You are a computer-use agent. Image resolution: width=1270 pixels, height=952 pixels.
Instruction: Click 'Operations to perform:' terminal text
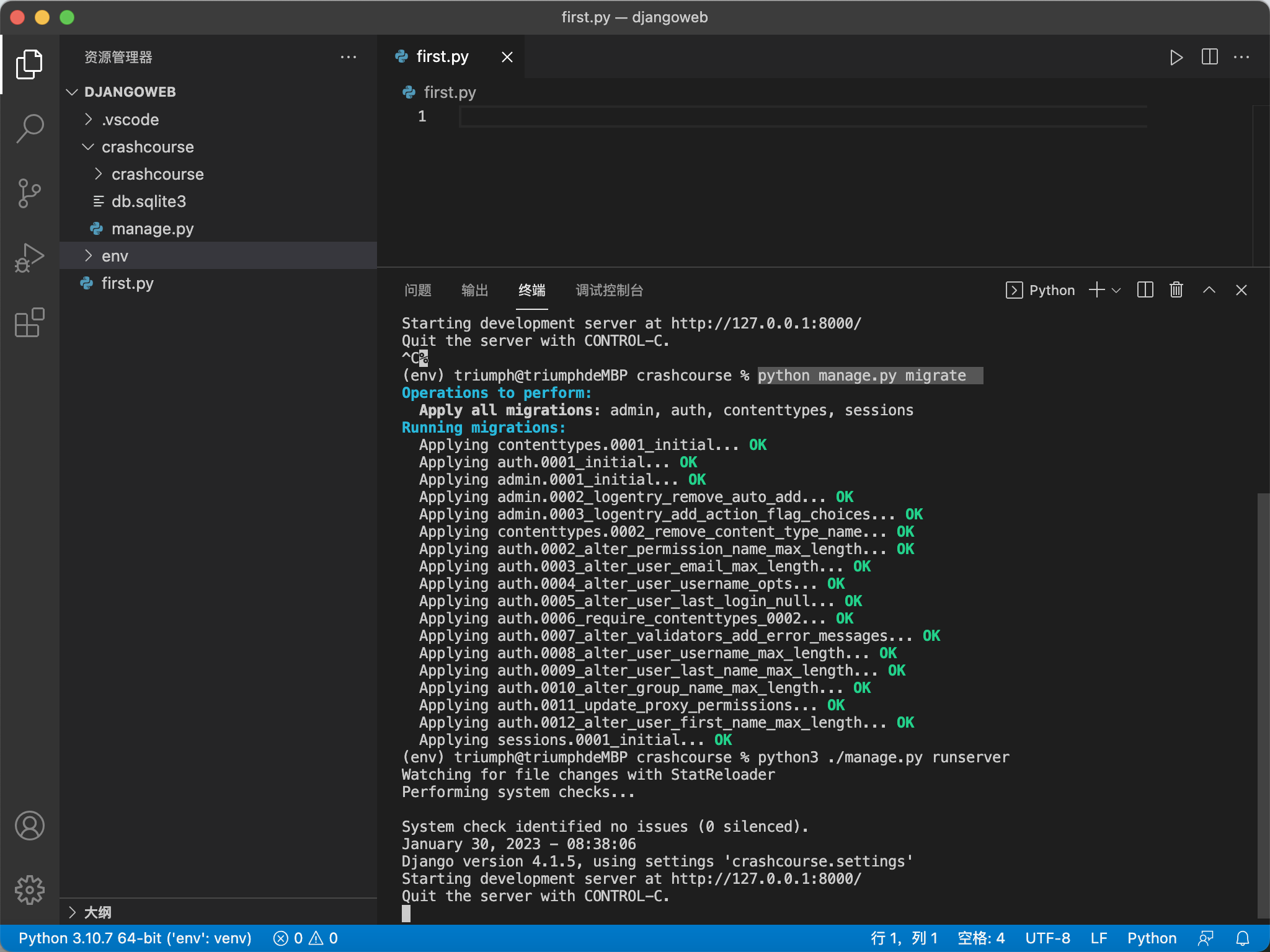click(x=497, y=393)
